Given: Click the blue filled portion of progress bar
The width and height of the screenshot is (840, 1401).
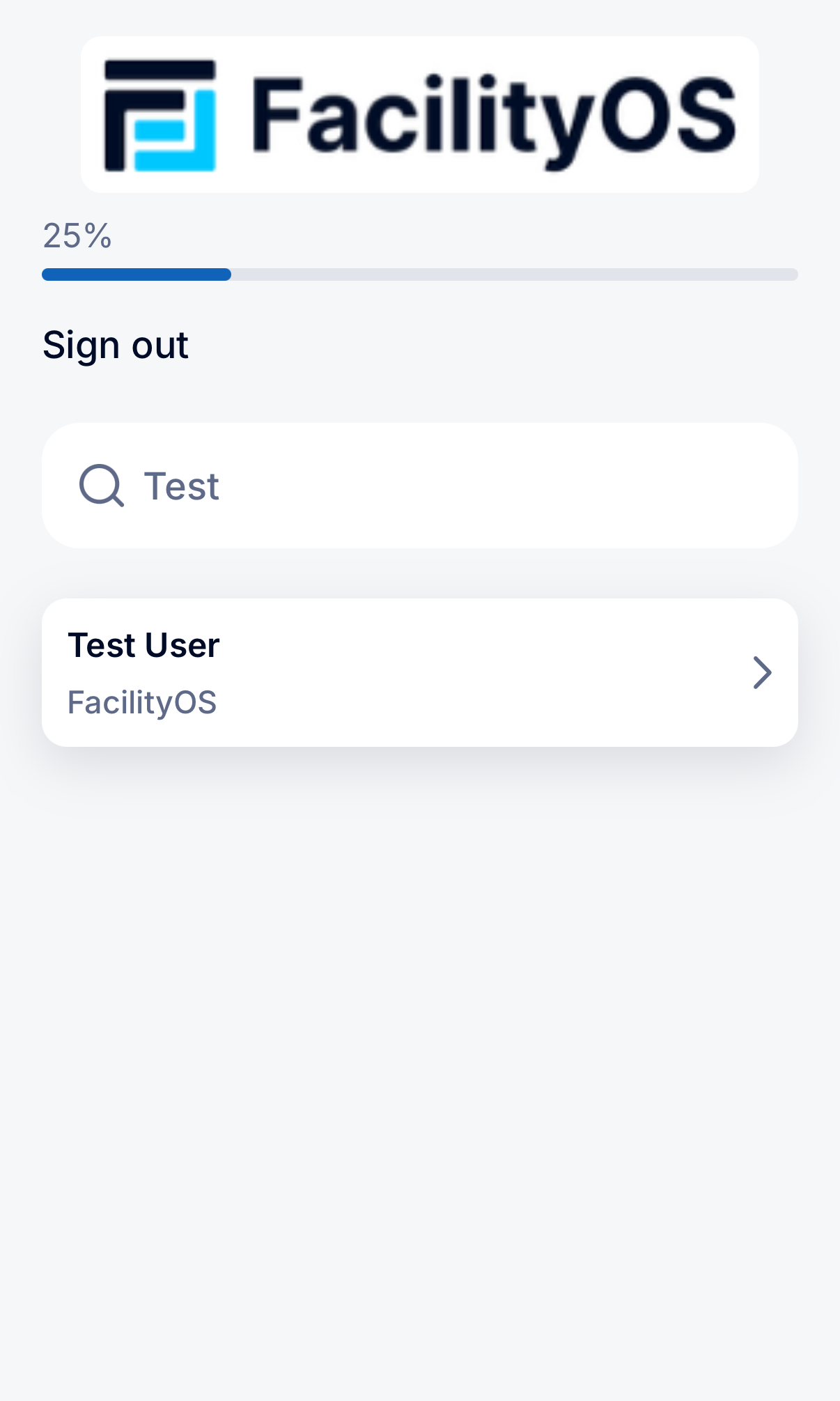Looking at the screenshot, I should click(137, 274).
